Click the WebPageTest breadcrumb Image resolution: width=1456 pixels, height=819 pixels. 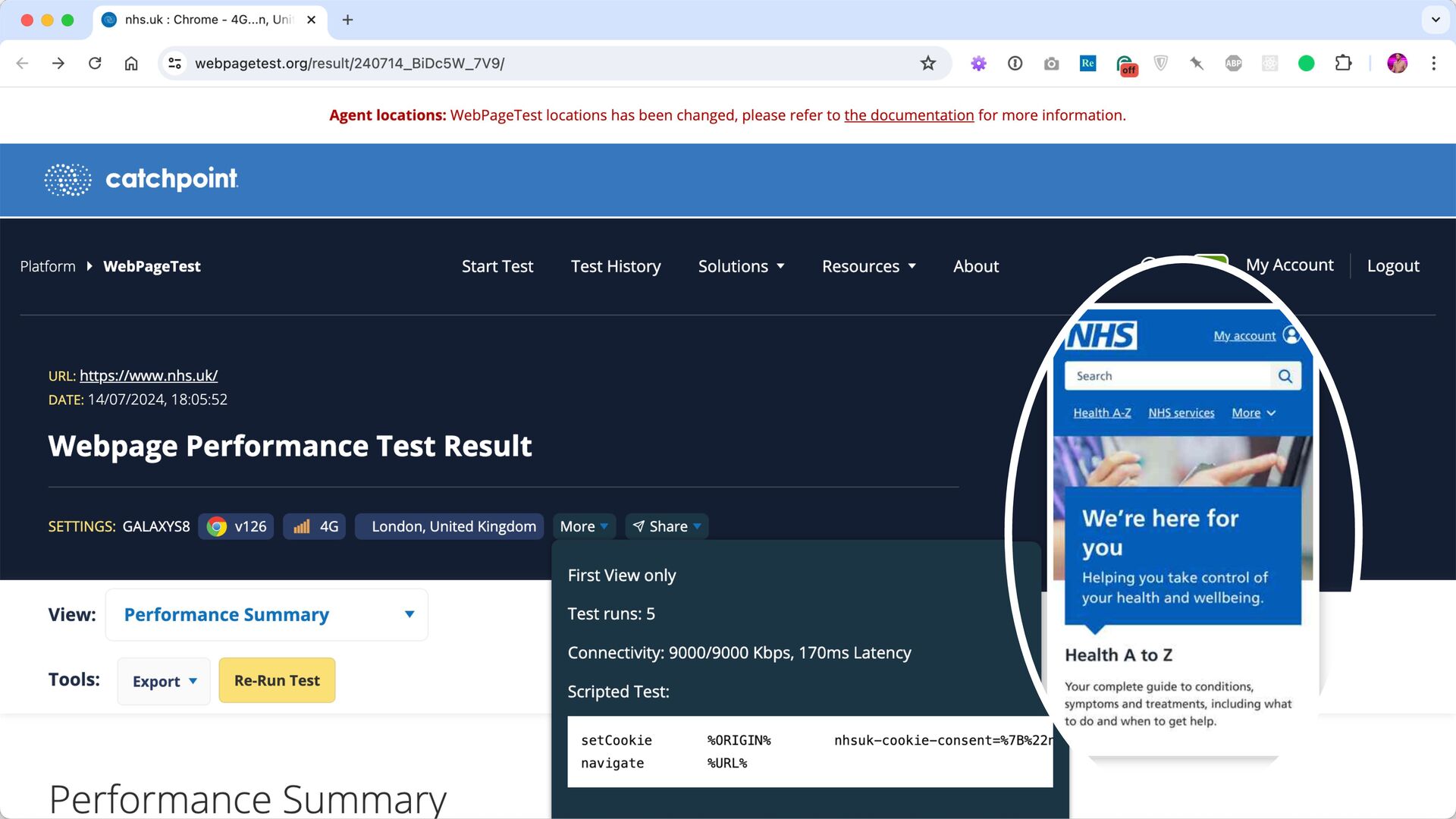click(x=152, y=266)
